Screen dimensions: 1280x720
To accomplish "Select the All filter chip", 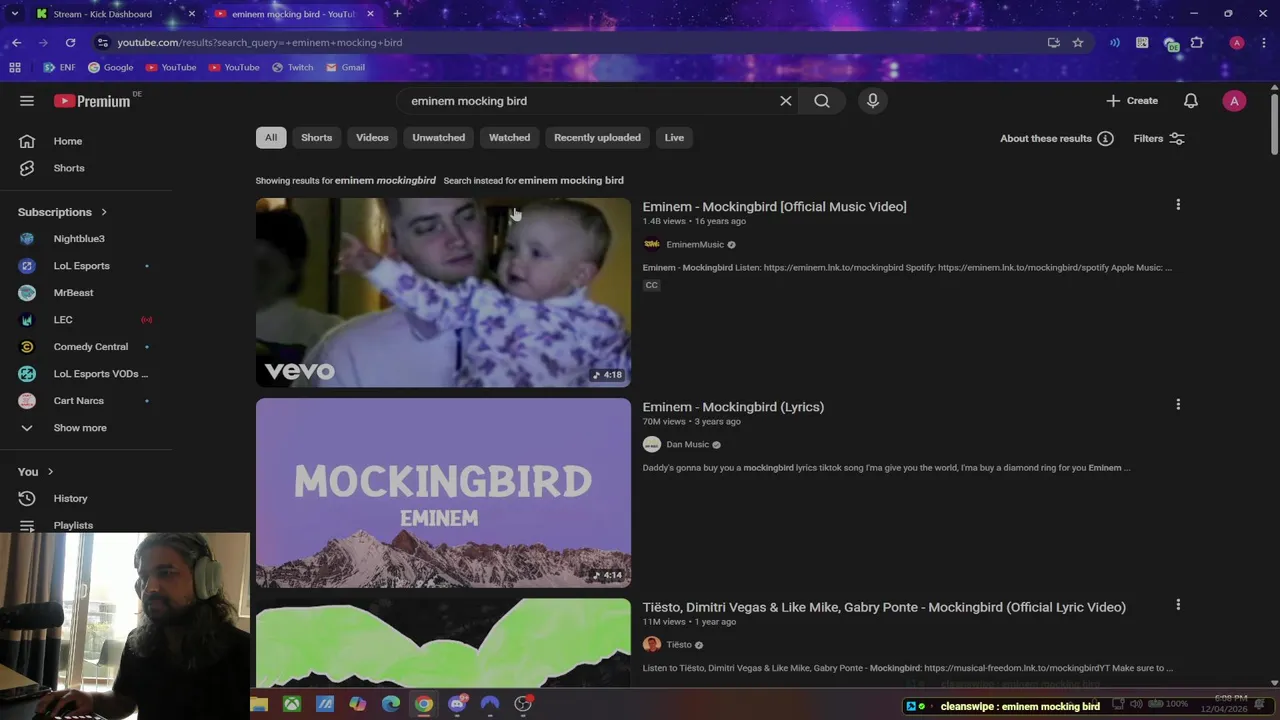I will 271,138.
